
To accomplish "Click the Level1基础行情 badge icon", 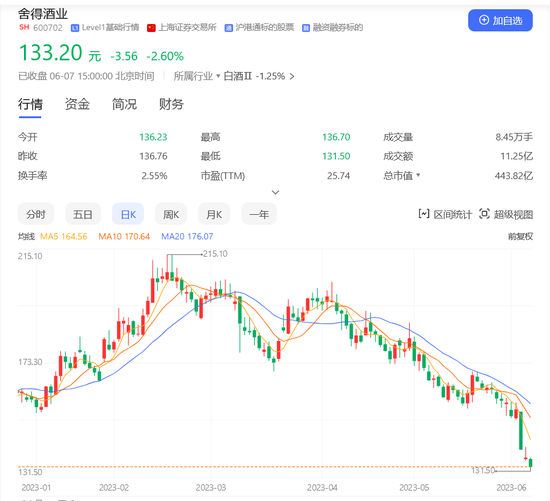I will pyautogui.click(x=75, y=28).
